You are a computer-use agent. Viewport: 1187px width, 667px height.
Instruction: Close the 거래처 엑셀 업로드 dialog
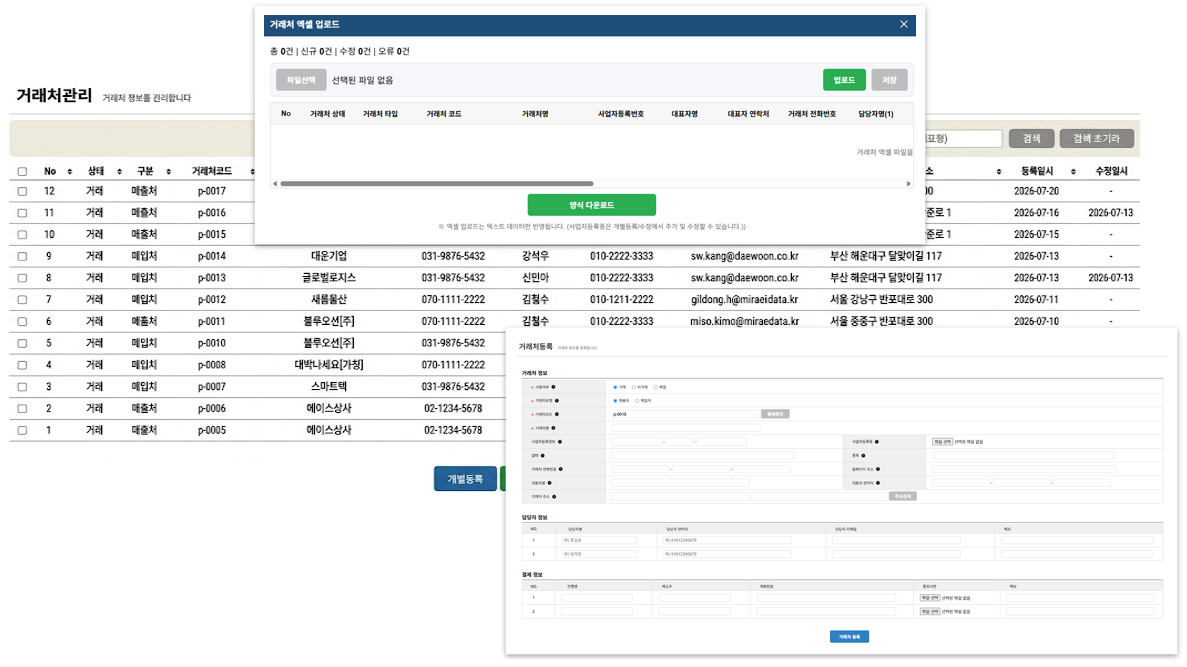[x=904, y=24]
